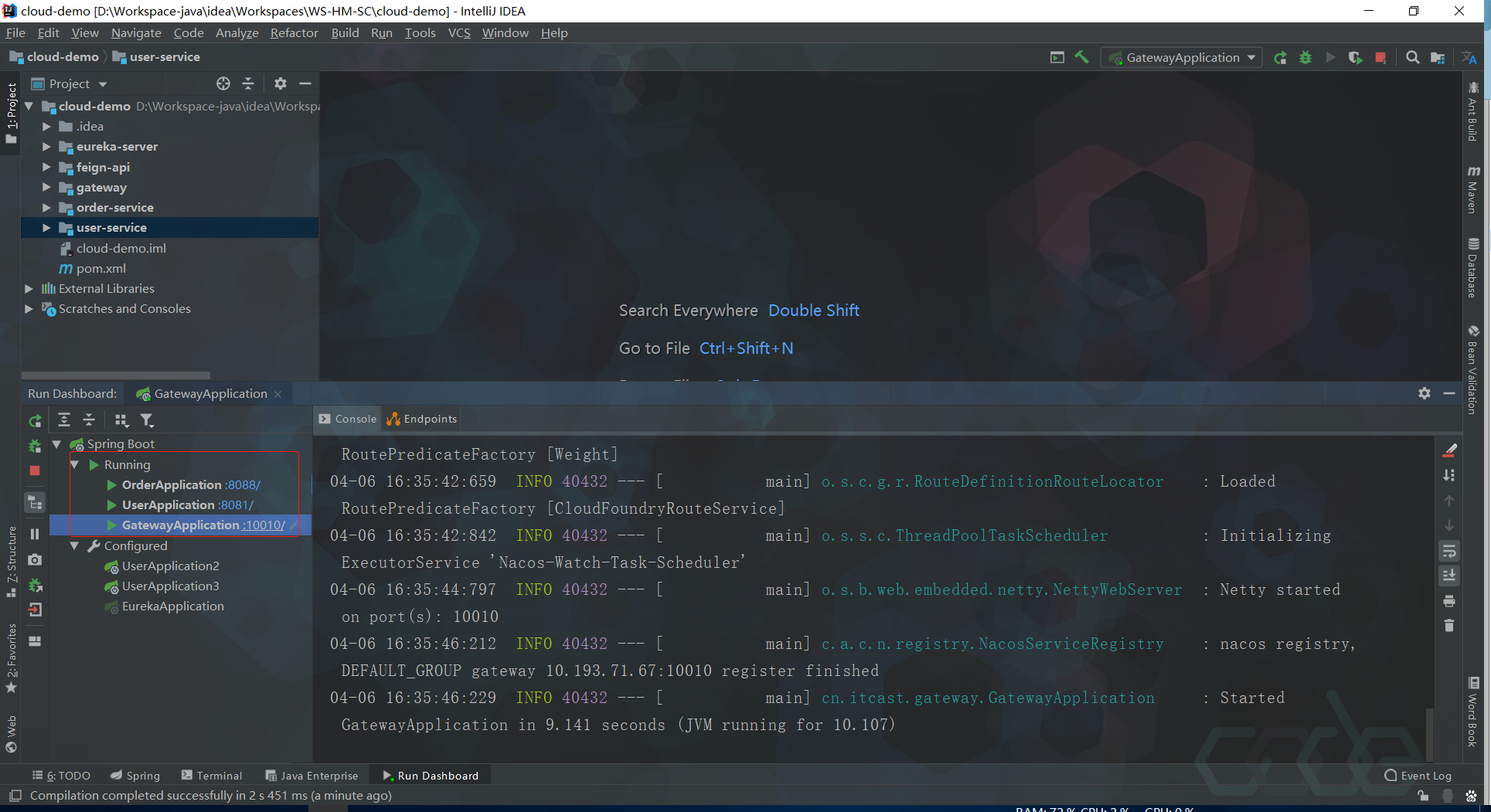The image size is (1491, 812).
Task: Collapse the Configured node arrow
Action: pos(75,545)
